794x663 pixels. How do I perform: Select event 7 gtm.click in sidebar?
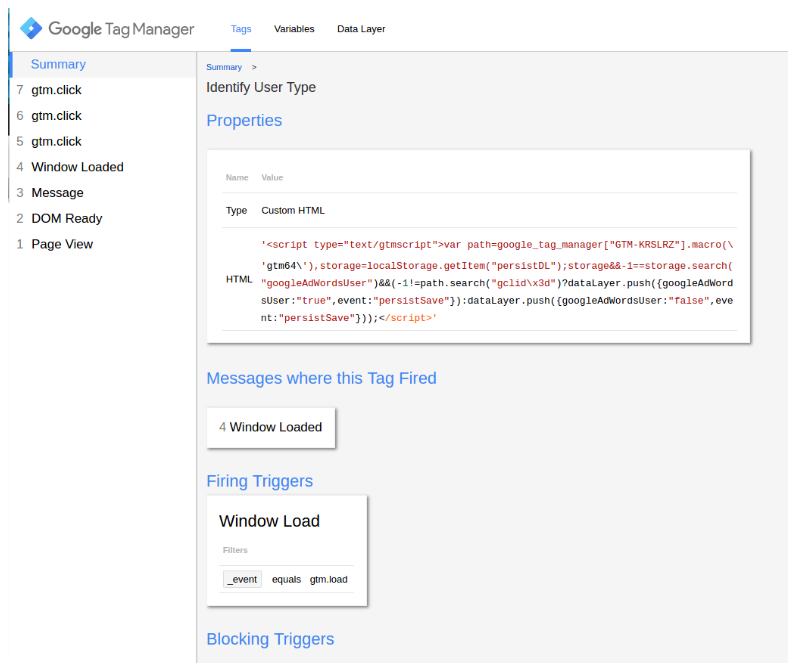tap(56, 90)
